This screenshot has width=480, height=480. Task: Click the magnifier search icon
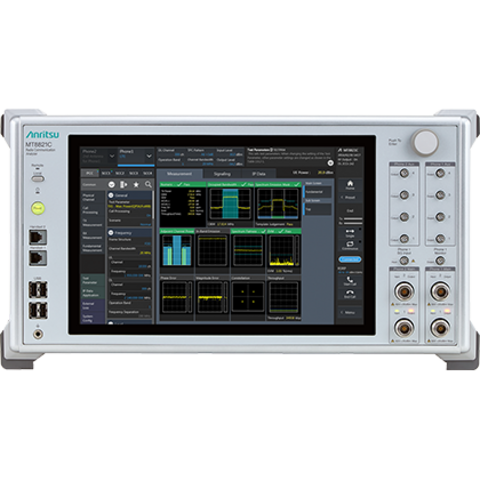[148, 184]
